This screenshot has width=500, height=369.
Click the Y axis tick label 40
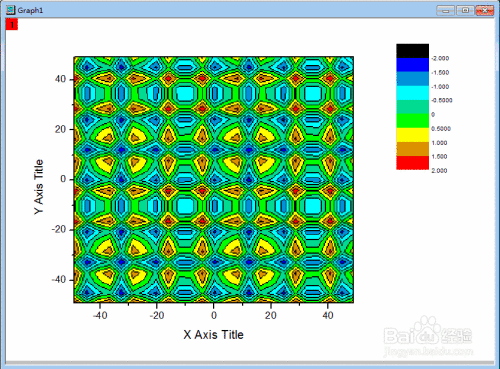click(60, 79)
